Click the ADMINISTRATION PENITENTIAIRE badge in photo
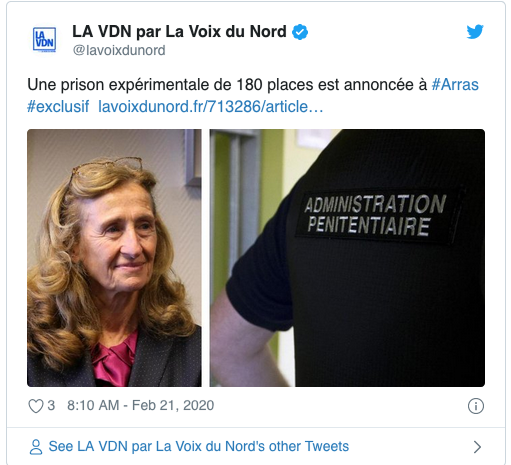511x465 pixels. [x=378, y=216]
